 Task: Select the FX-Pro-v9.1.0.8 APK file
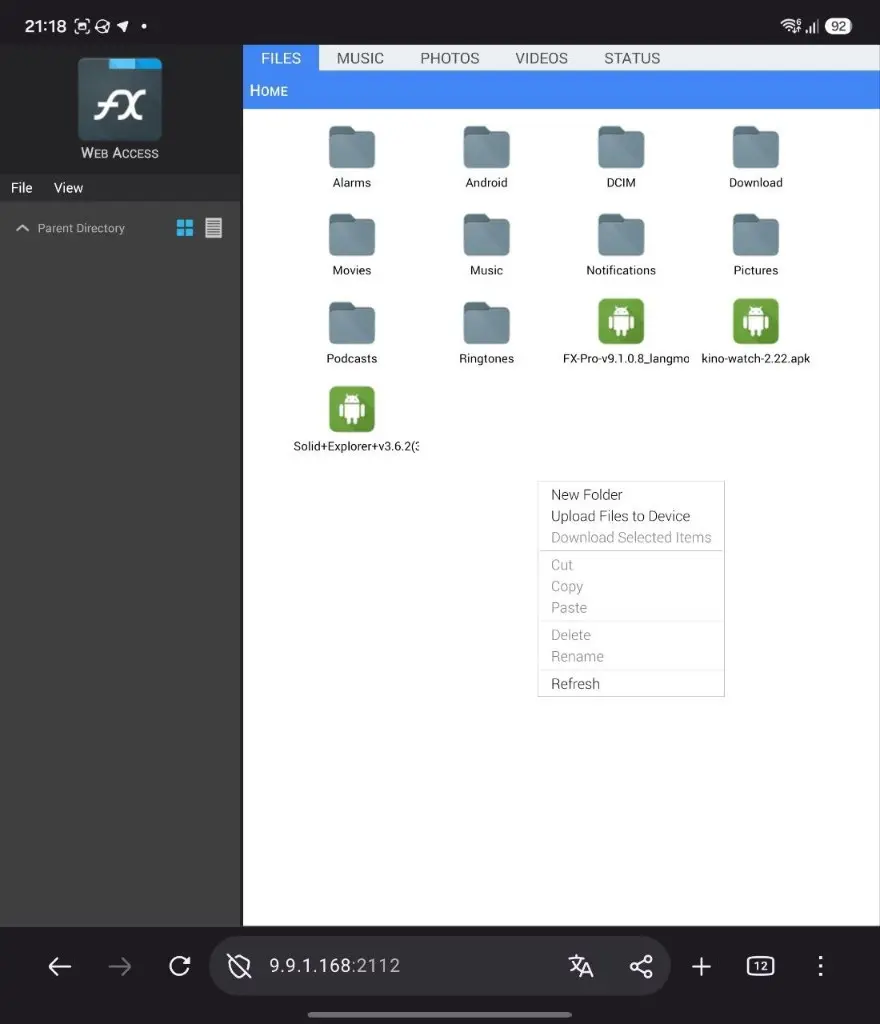pos(625,332)
